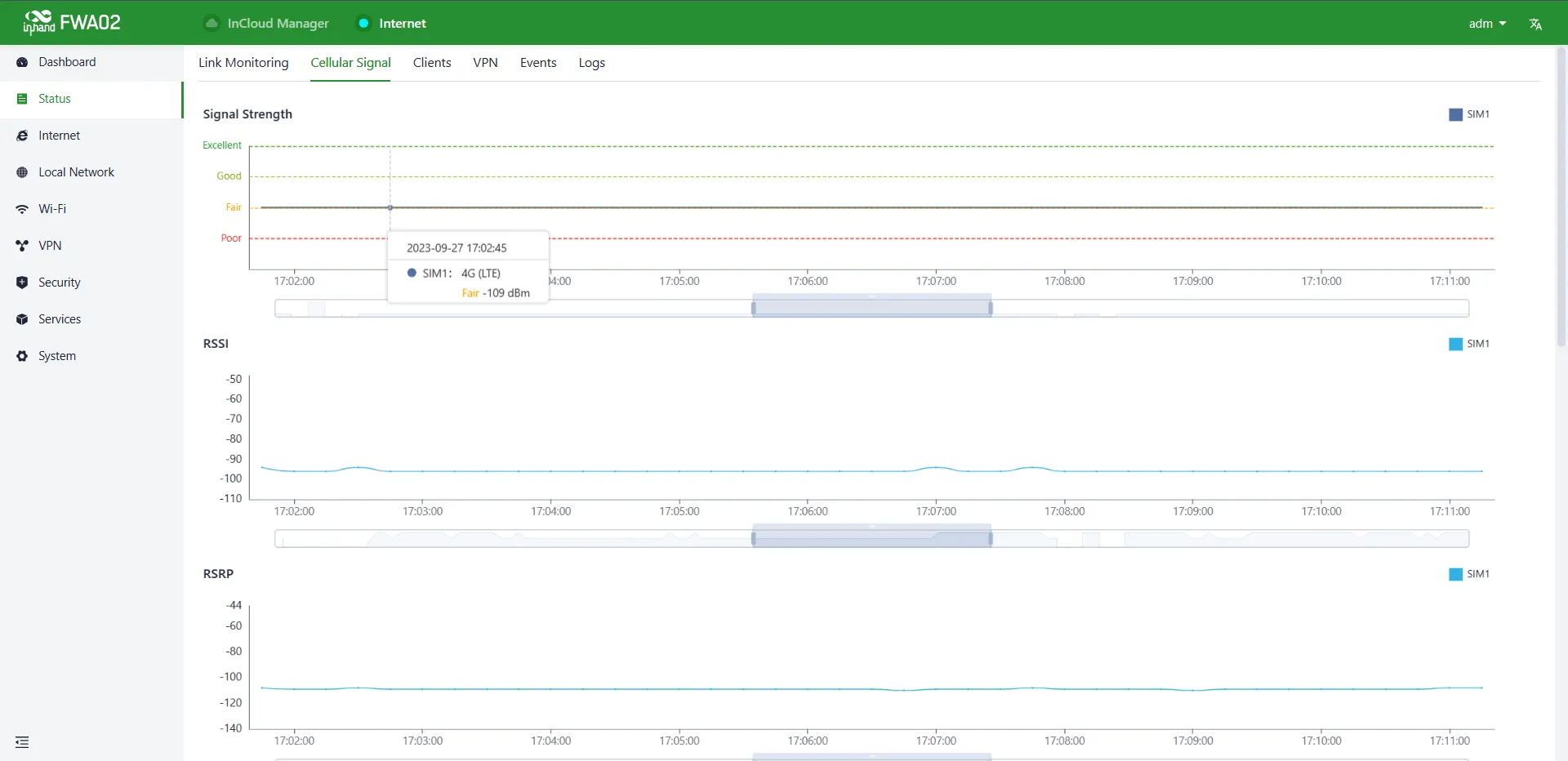The width and height of the screenshot is (1568, 761).
Task: Open the adm user dropdown
Action: 1487,24
